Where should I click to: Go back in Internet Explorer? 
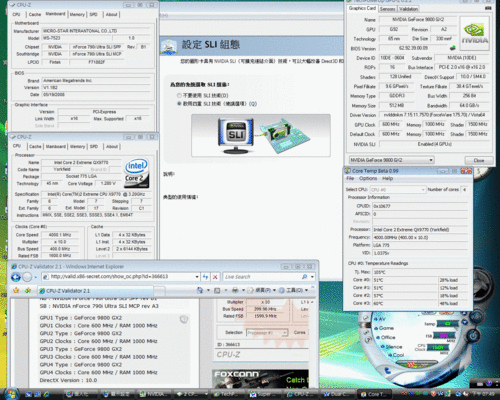click(x=15, y=277)
